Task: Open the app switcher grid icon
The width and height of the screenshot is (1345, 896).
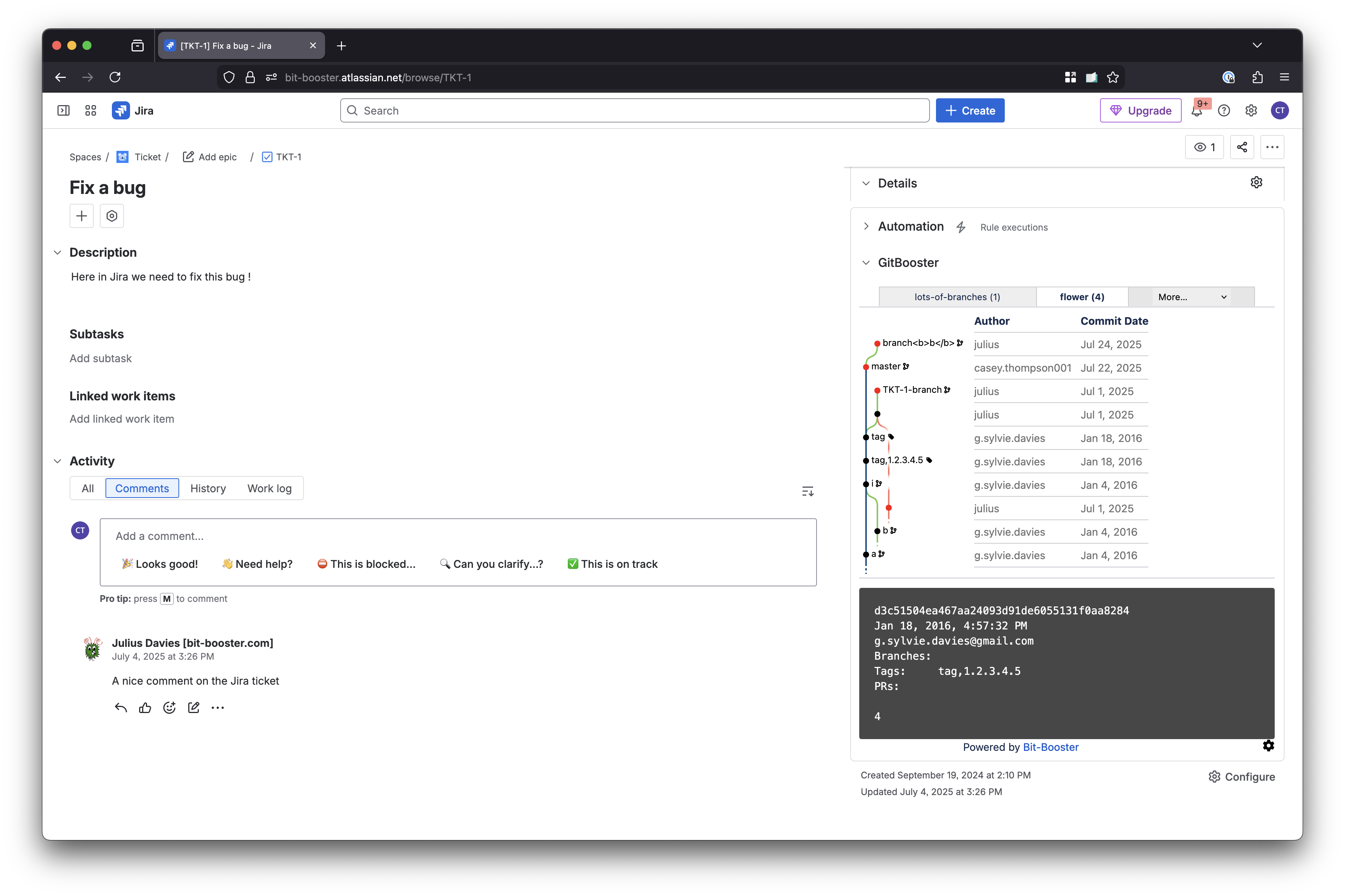Action: click(x=91, y=110)
